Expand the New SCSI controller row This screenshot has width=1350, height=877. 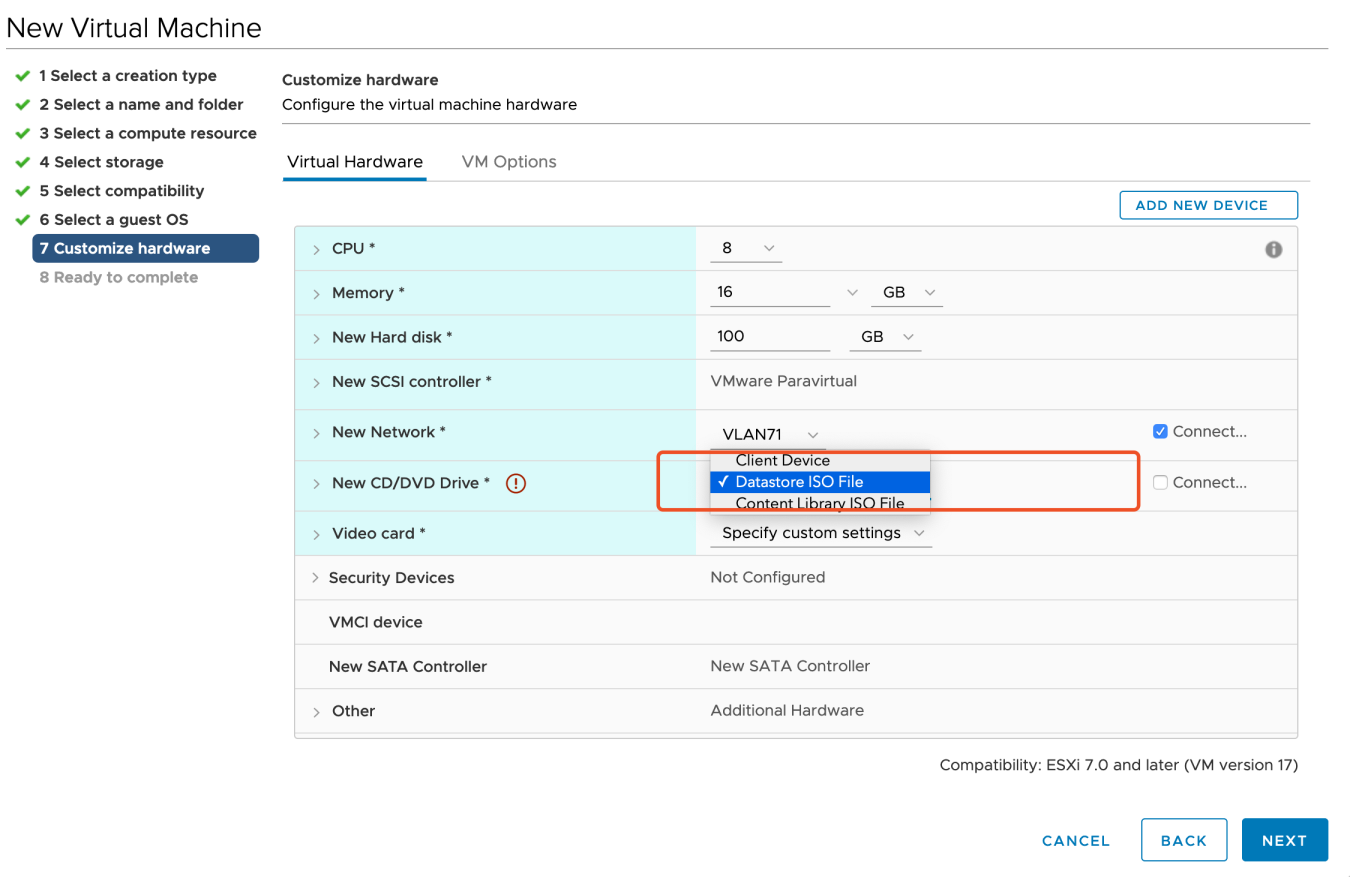click(316, 381)
